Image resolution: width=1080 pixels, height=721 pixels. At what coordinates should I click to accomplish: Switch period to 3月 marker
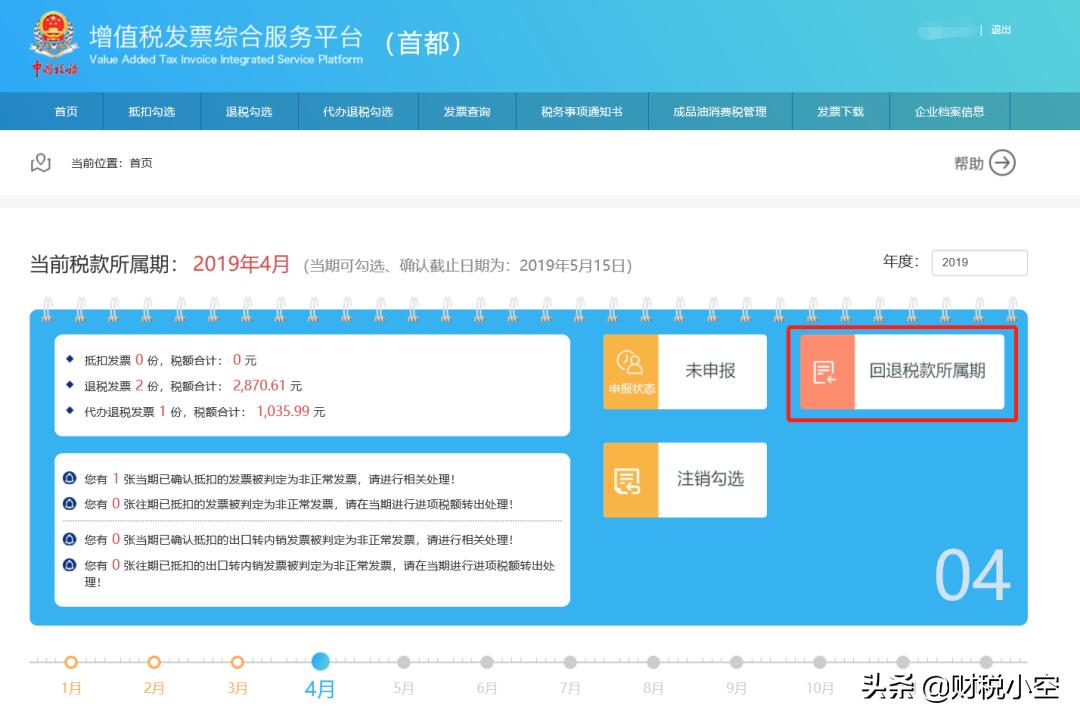click(x=237, y=661)
